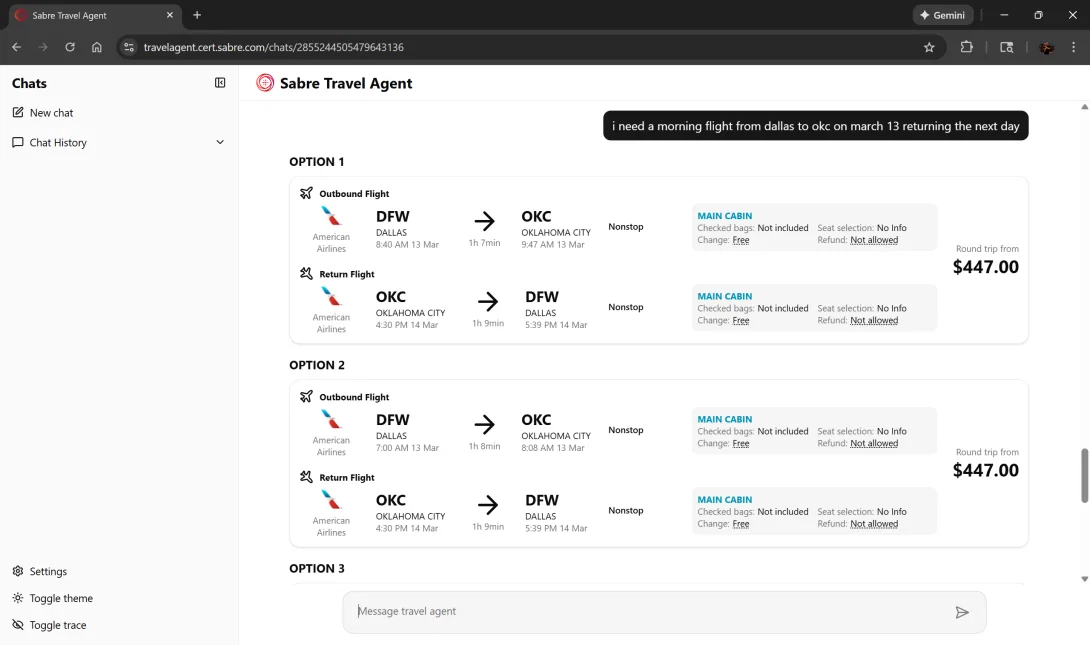Click 8:40 AM 13 Mar departure time
1090x645 pixels.
[407, 245]
